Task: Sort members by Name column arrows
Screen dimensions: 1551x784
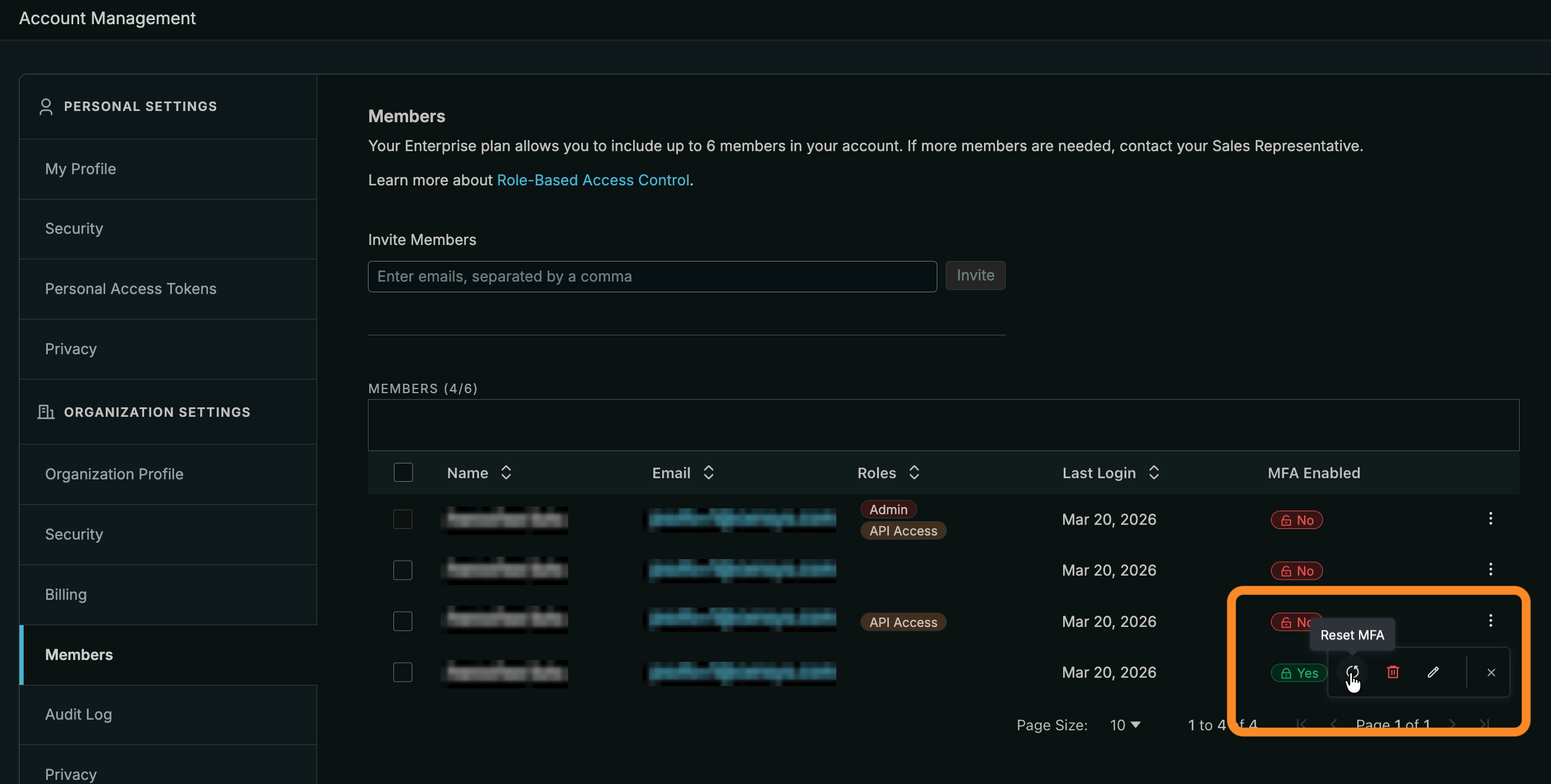Action: coord(506,472)
